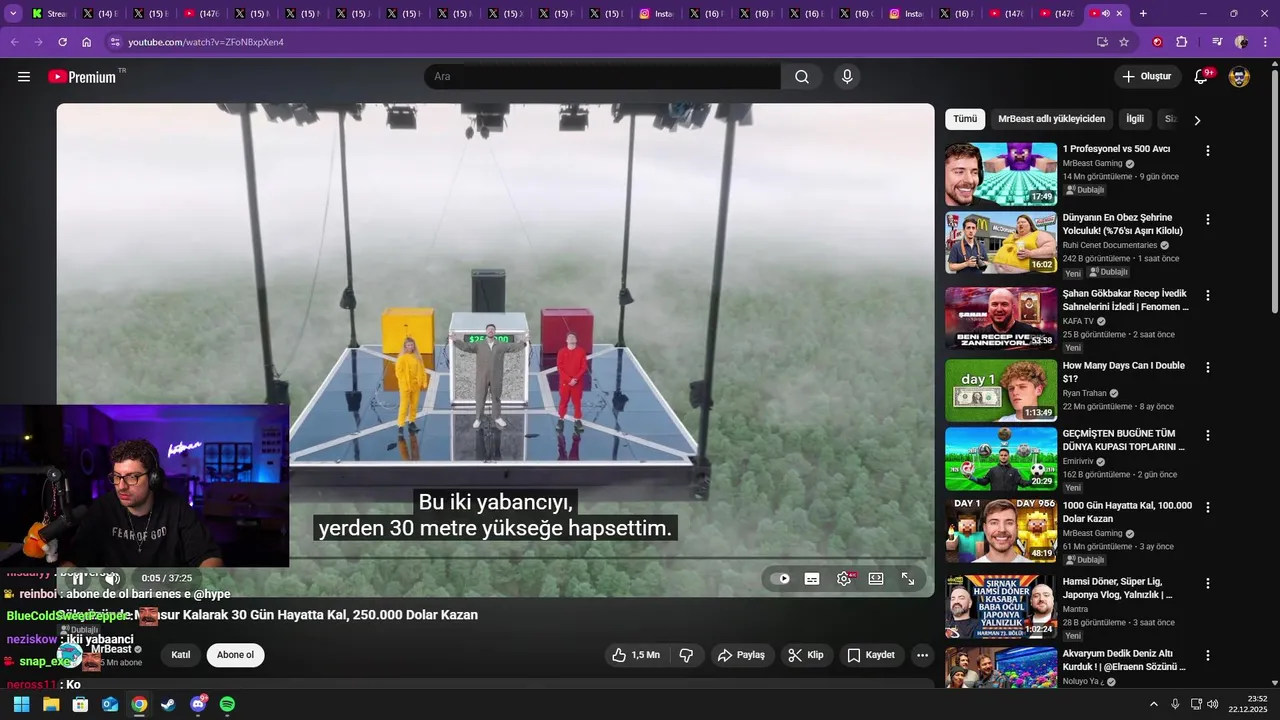Open options for Hamsi Döner, Süper Lig video
This screenshot has height=720, width=1280.
pos(1208,583)
